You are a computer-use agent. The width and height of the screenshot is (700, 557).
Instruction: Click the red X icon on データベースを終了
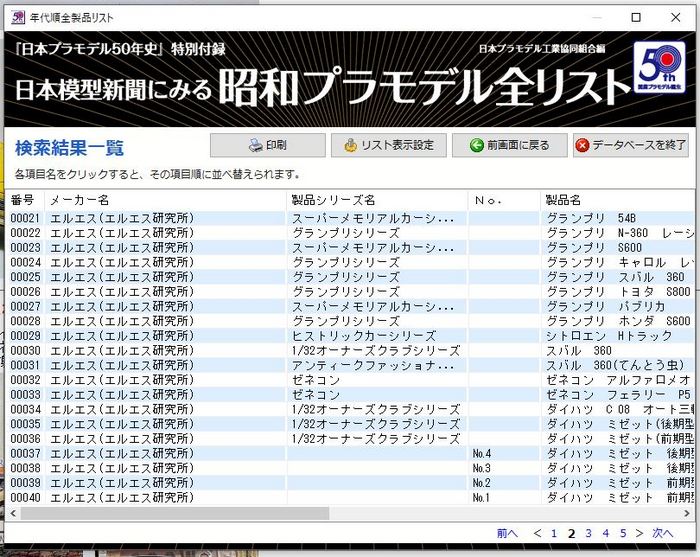582,145
